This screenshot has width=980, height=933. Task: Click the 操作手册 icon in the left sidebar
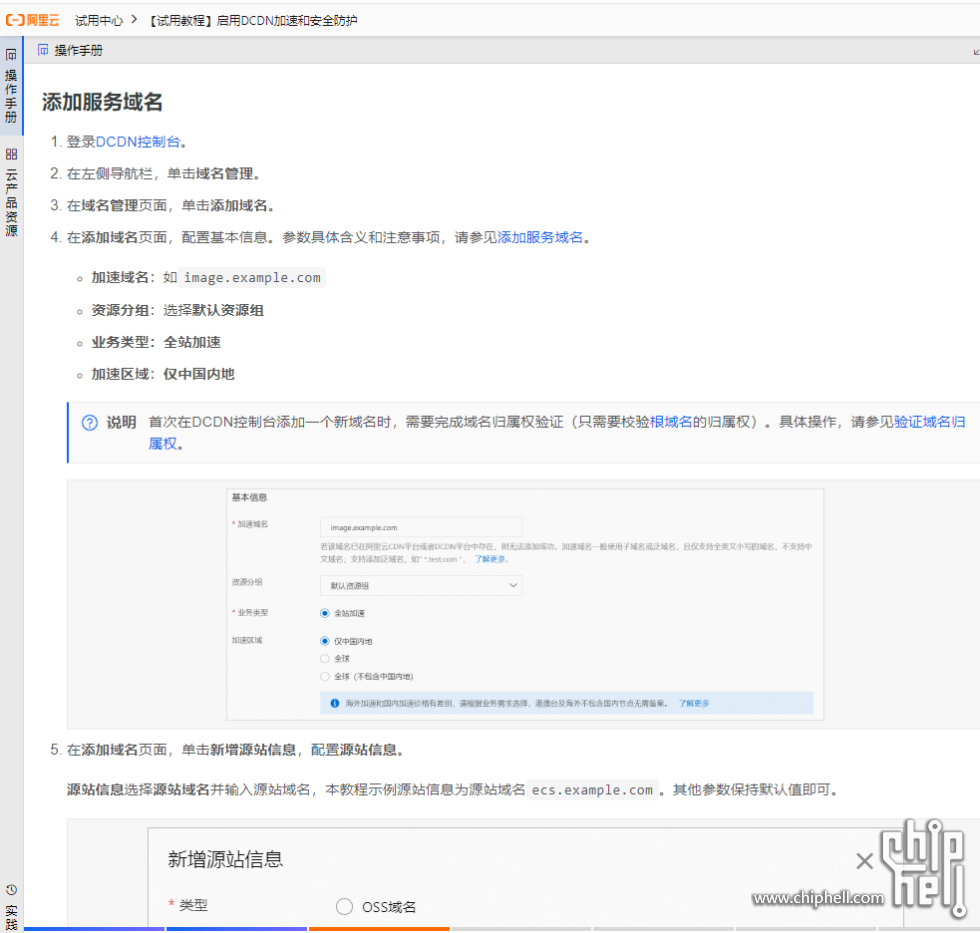[11, 54]
